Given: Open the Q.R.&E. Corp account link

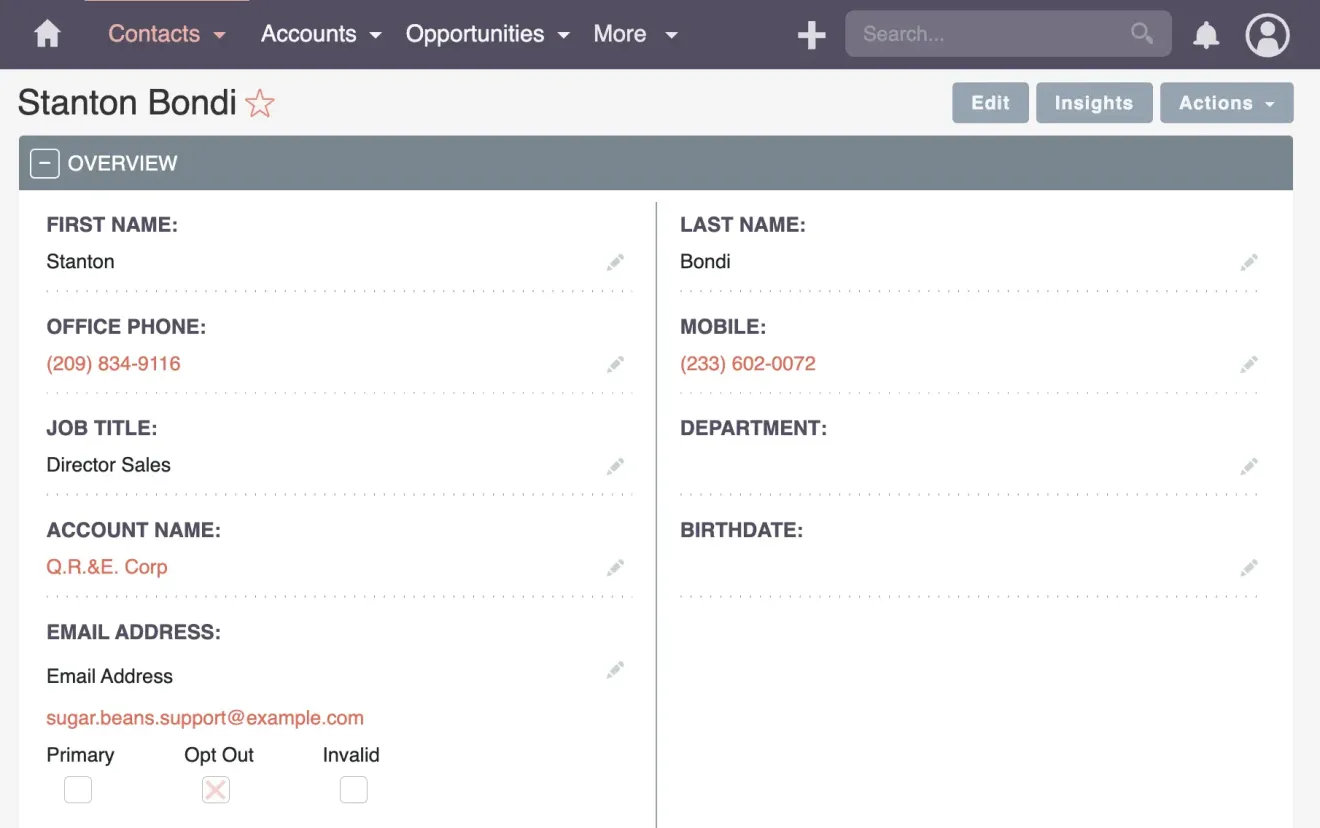Looking at the screenshot, I should [107, 566].
